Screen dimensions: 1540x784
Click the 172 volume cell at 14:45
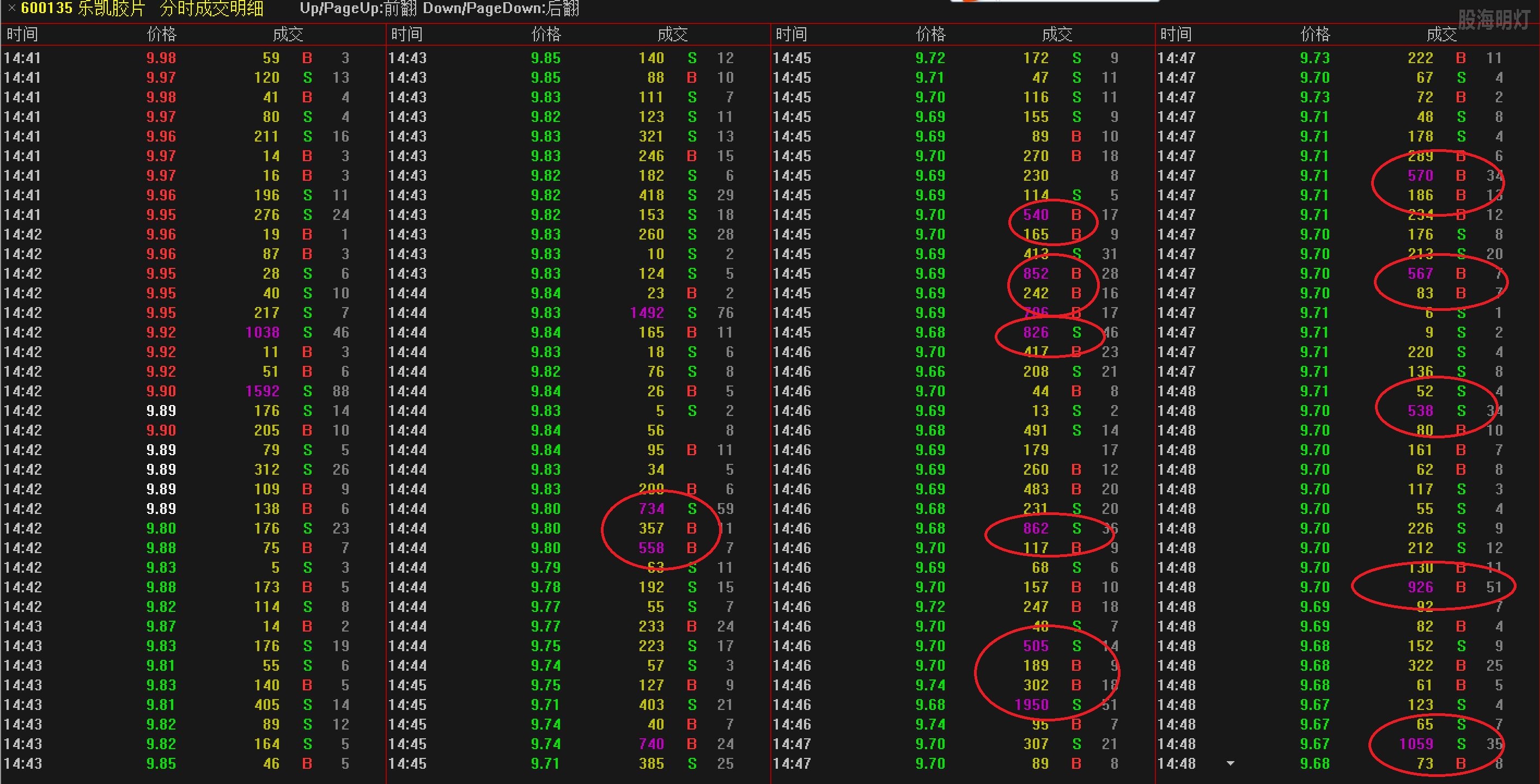click(x=1036, y=58)
